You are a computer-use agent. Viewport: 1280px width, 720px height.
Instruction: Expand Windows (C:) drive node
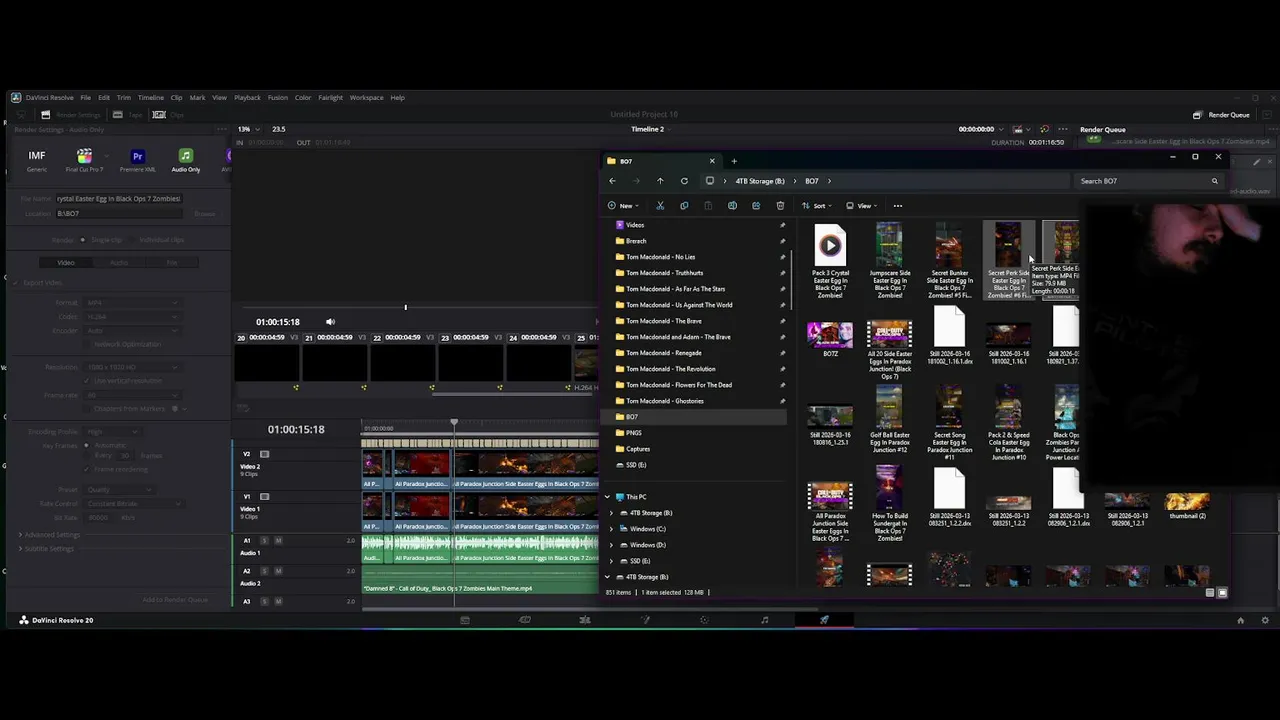click(x=612, y=529)
